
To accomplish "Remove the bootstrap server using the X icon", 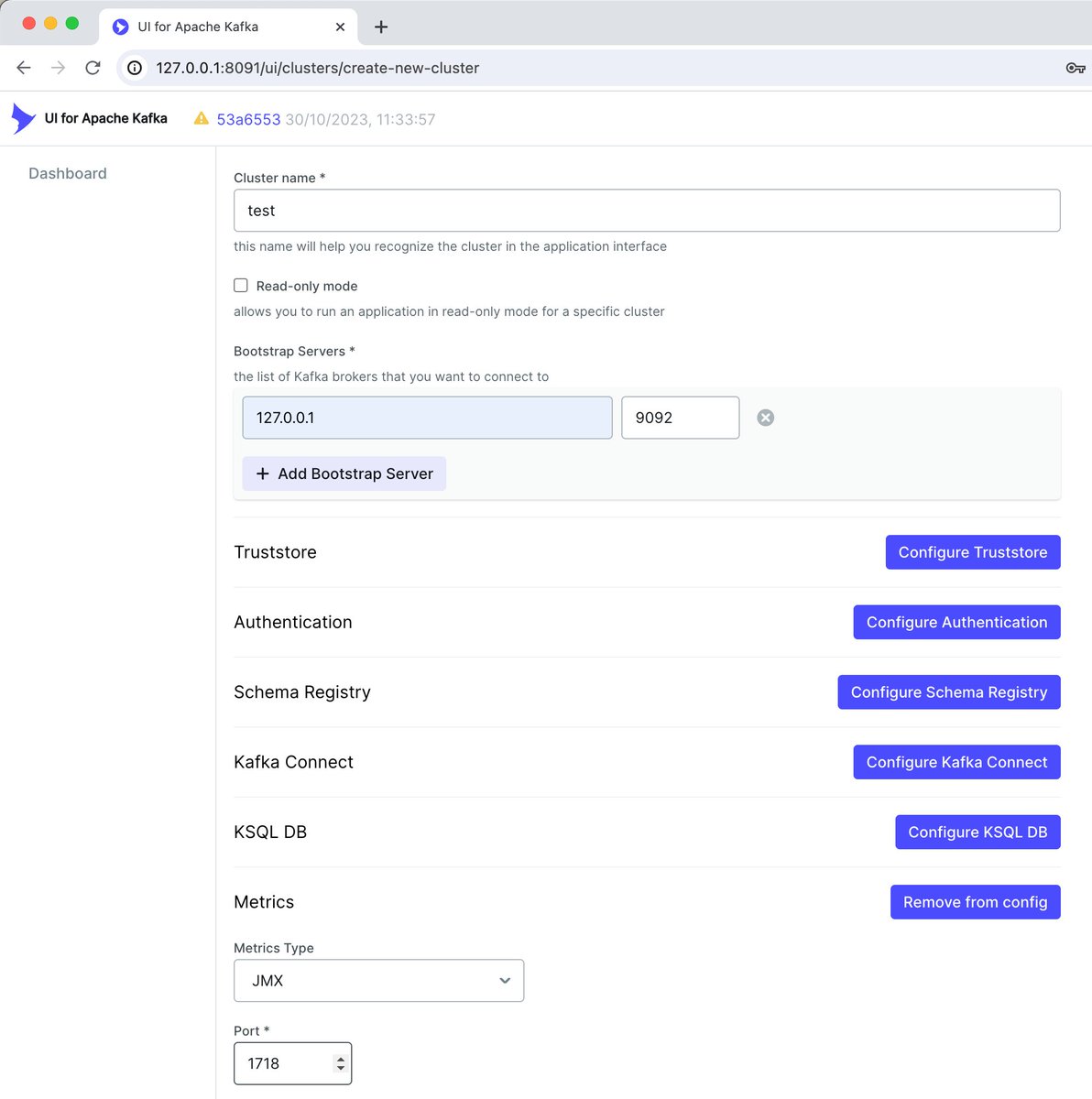I will 765,418.
